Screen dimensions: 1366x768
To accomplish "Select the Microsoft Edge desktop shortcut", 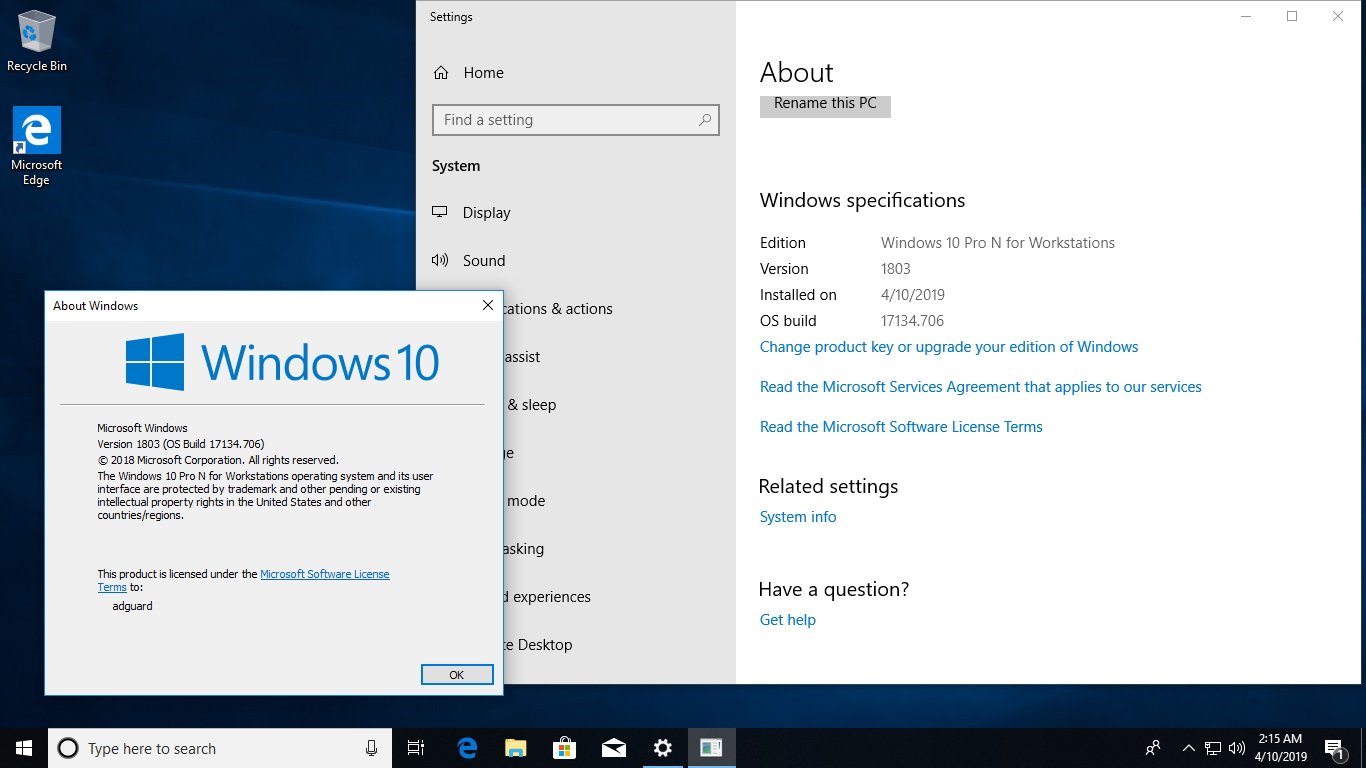I will pyautogui.click(x=37, y=146).
